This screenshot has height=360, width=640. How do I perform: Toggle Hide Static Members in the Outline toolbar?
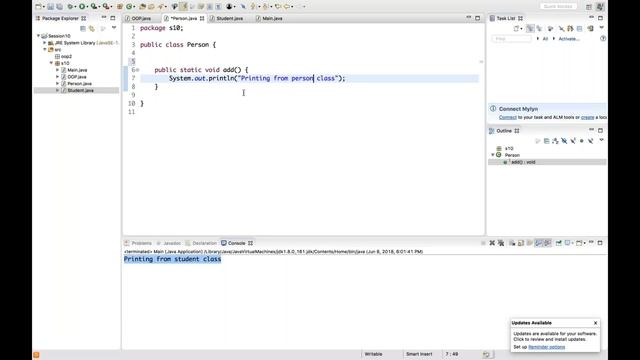573,141
